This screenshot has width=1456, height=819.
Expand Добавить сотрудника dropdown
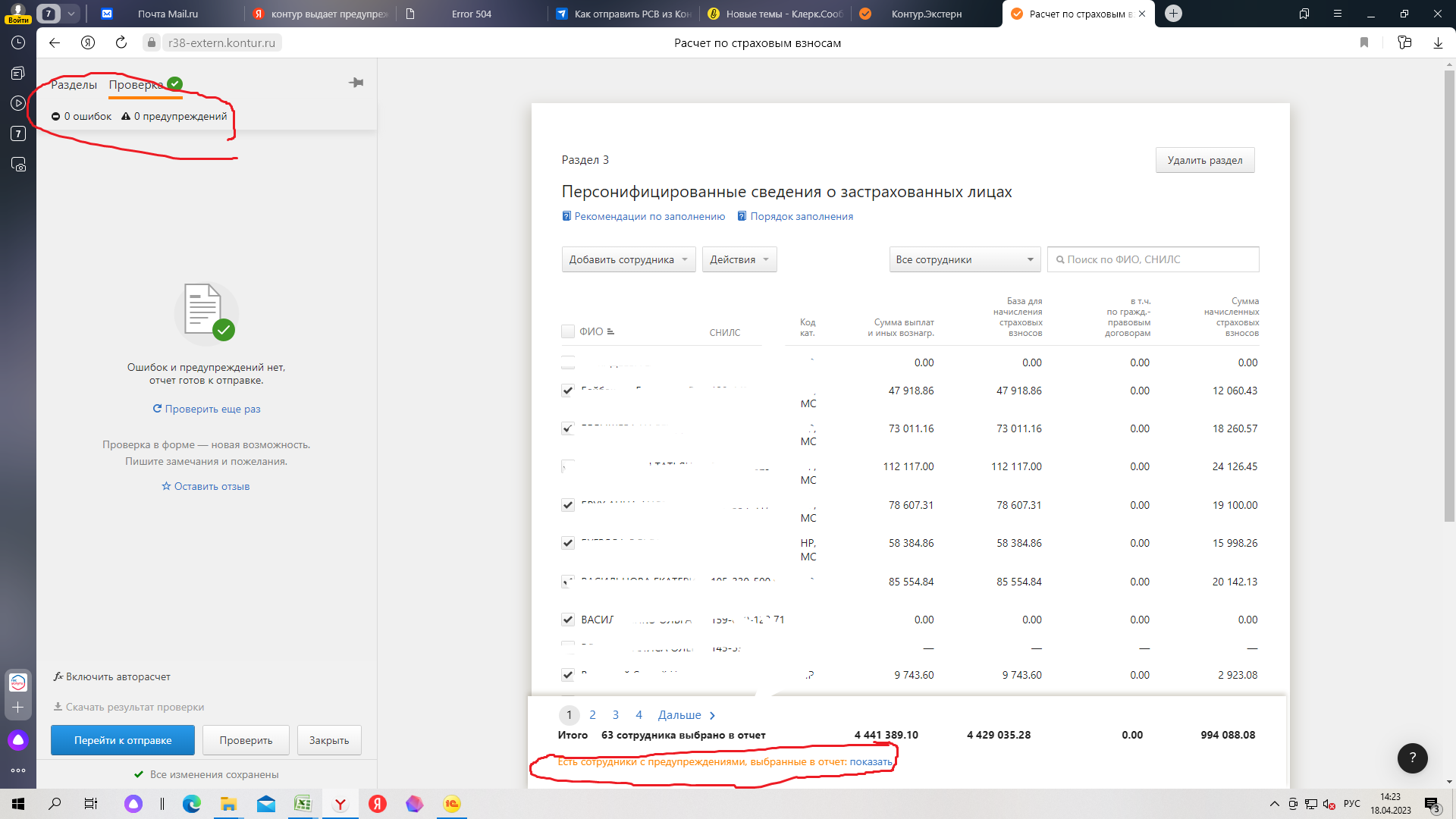click(629, 259)
